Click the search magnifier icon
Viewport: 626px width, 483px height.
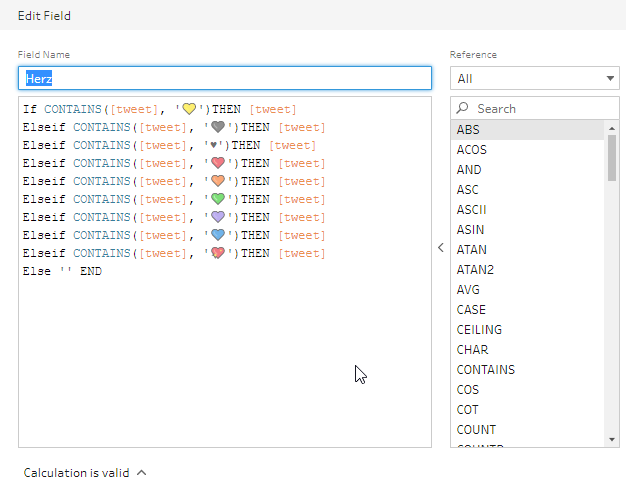click(462, 108)
